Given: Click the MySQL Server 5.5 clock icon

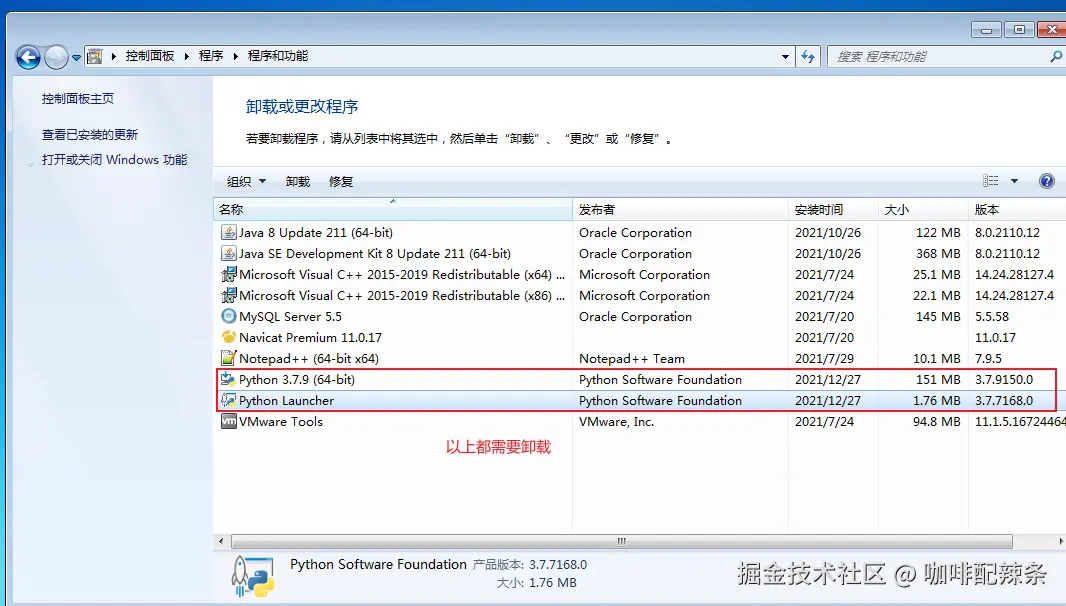Looking at the screenshot, I should 229,316.
